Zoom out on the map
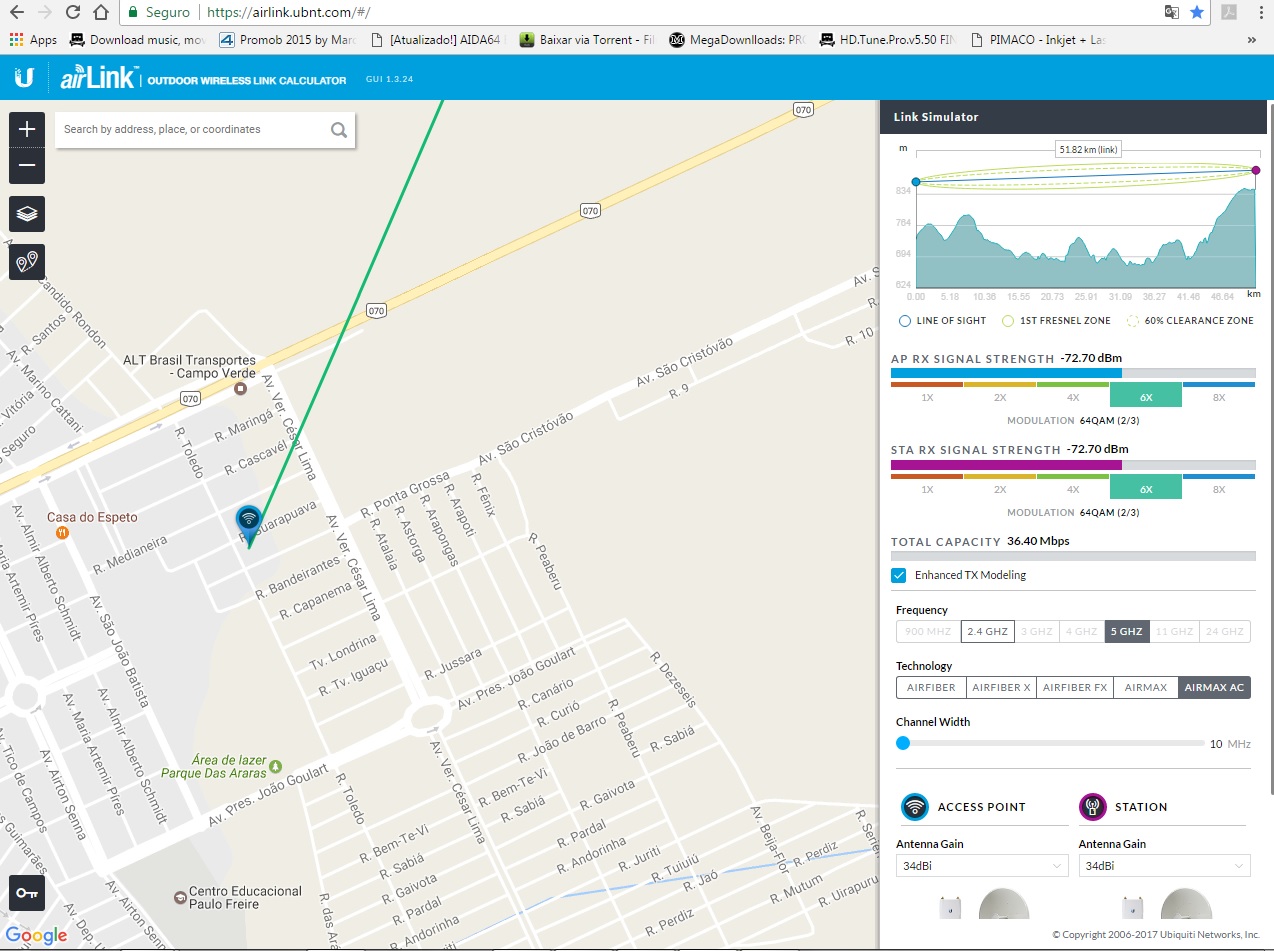 pyautogui.click(x=27, y=165)
